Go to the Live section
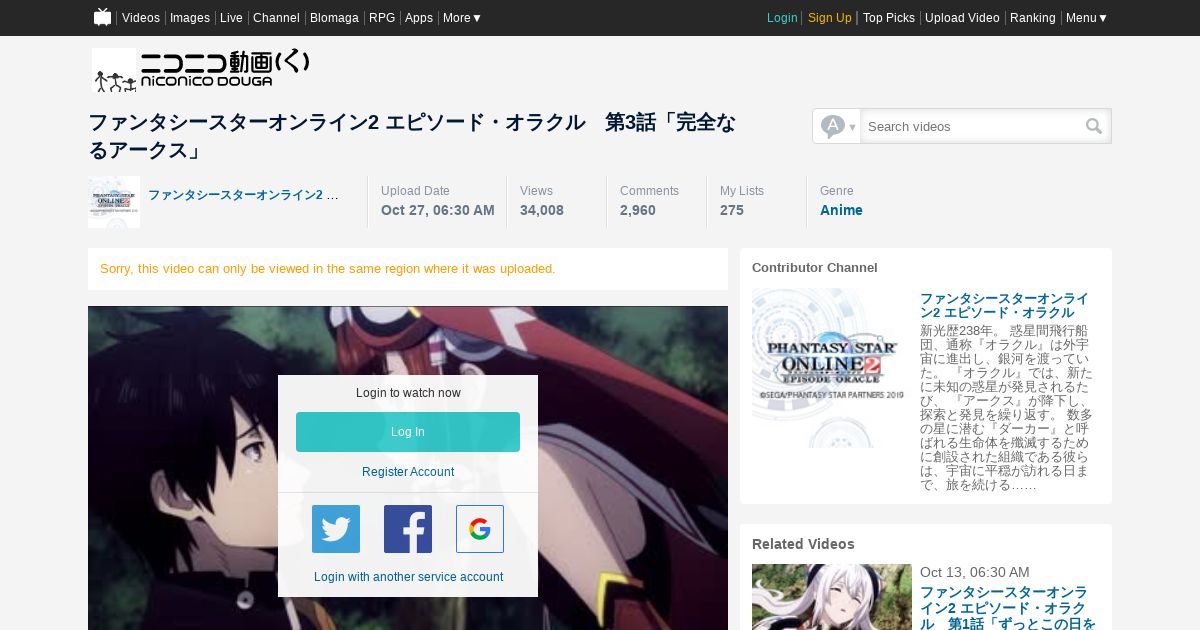The width and height of the screenshot is (1200, 630). tap(231, 18)
